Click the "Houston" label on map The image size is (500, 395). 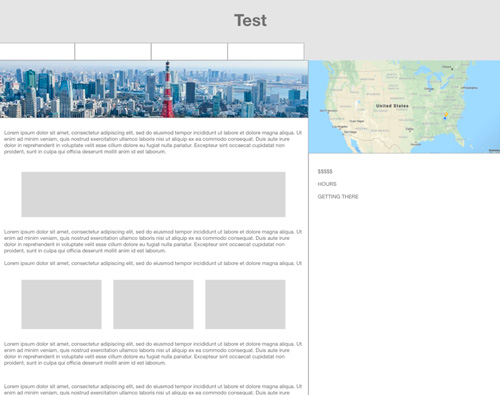(416, 144)
